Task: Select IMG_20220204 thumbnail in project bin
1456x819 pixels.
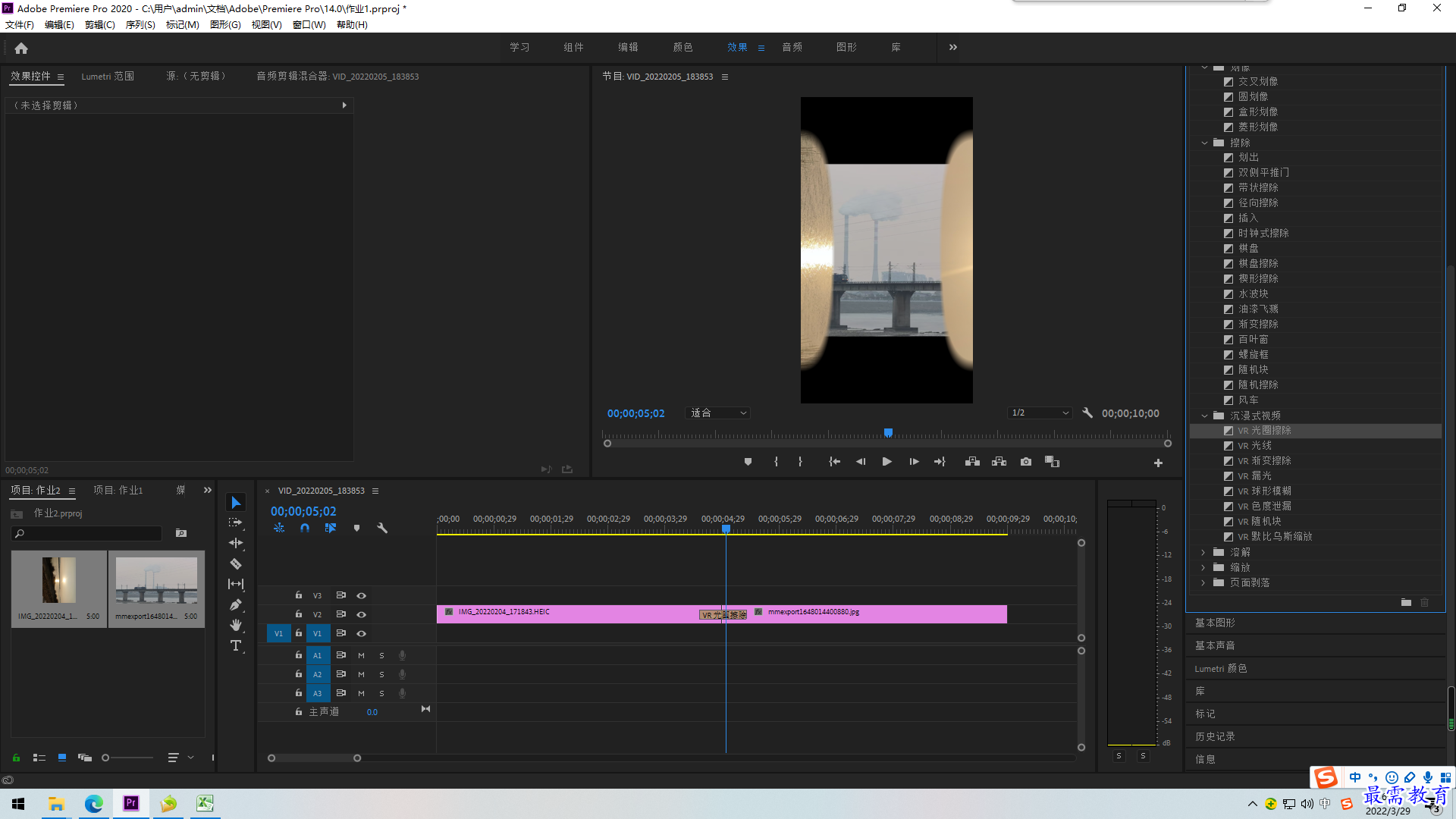Action: point(59,588)
